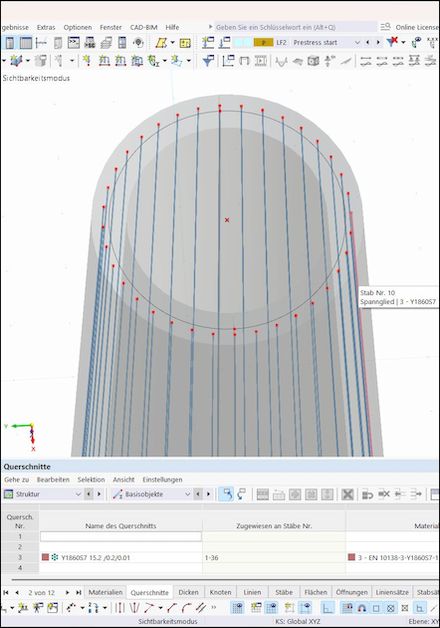The width and height of the screenshot is (440, 628).
Task: Switch to the Stäbe tab
Action: 284,592
